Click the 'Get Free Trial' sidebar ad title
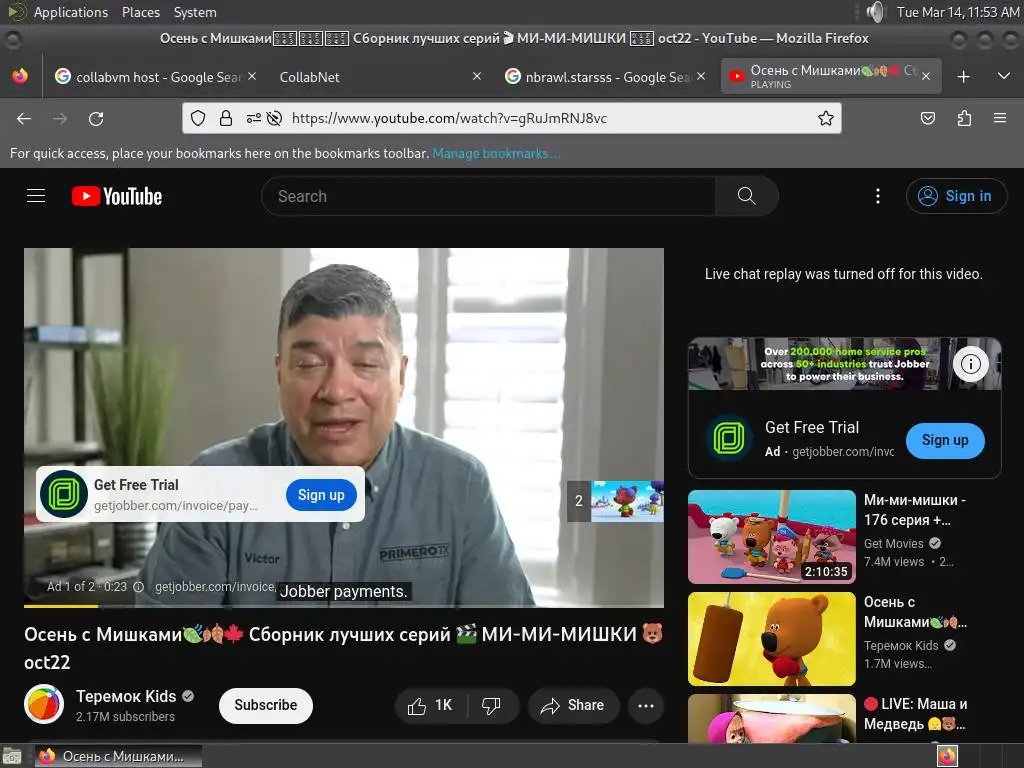The image size is (1024, 768). coord(812,427)
